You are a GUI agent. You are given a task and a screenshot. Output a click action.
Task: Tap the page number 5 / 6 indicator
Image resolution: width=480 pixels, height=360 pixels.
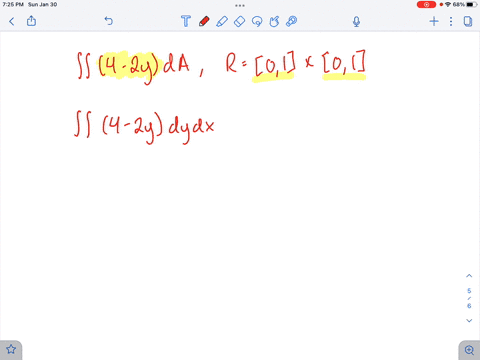[469, 298]
